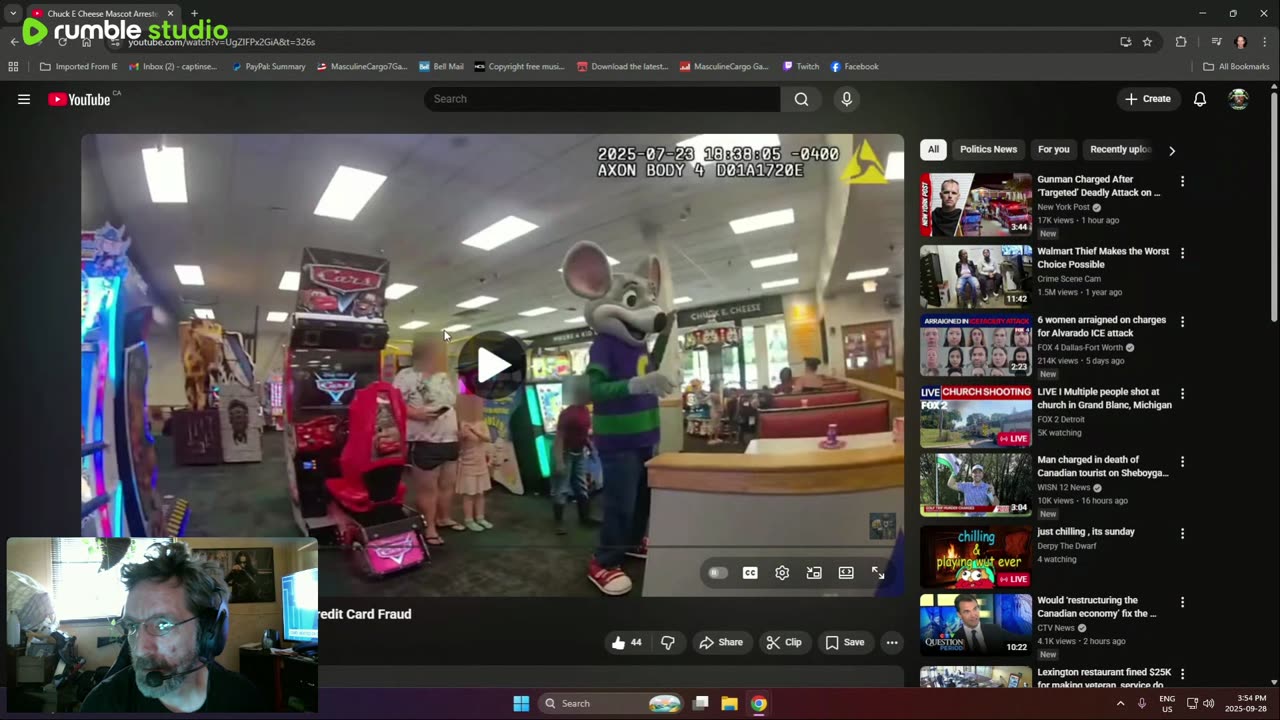The height and width of the screenshot is (720, 1280).
Task: Select the All filter chip
Action: point(933,149)
